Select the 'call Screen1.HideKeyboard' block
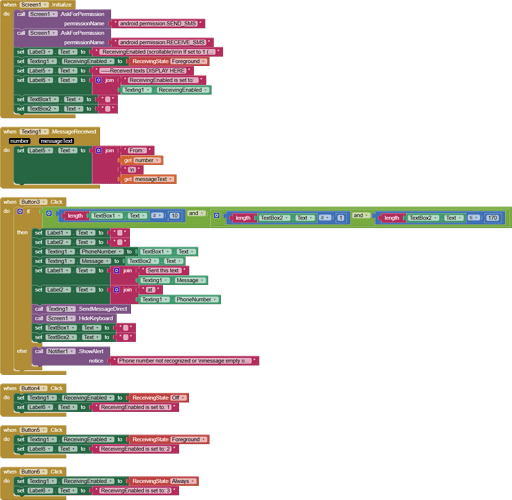Screen dimensions: 512x500 pyautogui.click(x=74, y=318)
